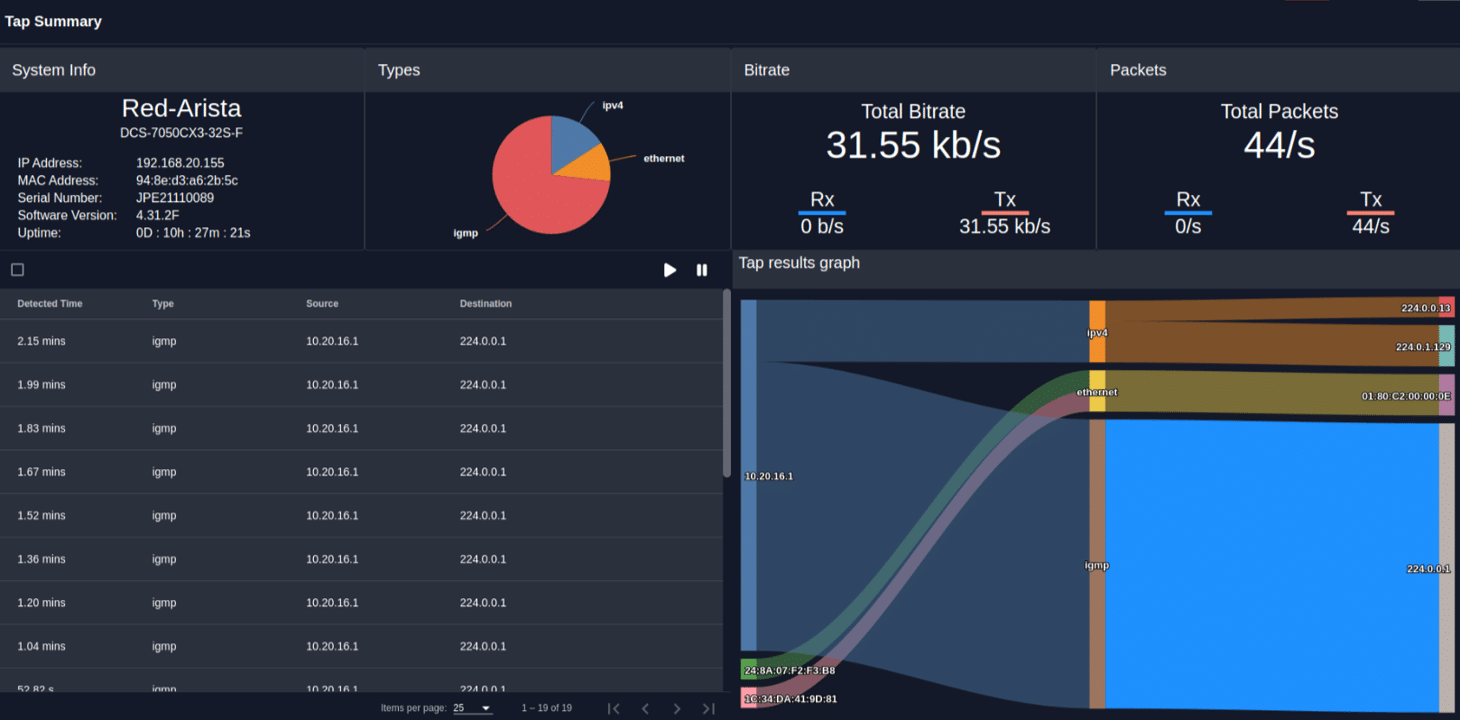Click the 224.0.0.1 destination node in graph
This screenshot has height=720, width=1460.
click(1446, 568)
